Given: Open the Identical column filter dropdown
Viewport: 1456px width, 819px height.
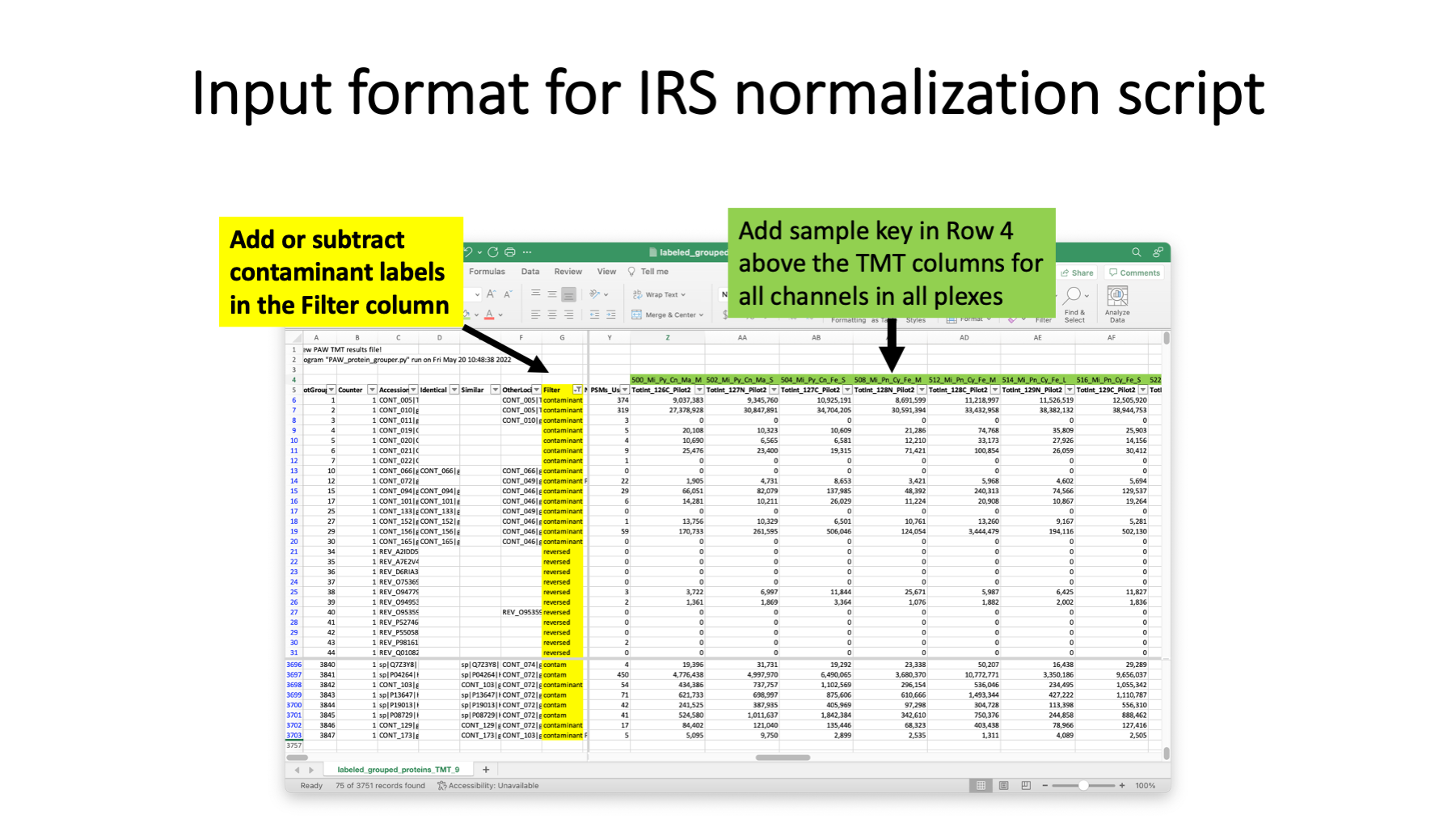Looking at the screenshot, I should [454, 390].
